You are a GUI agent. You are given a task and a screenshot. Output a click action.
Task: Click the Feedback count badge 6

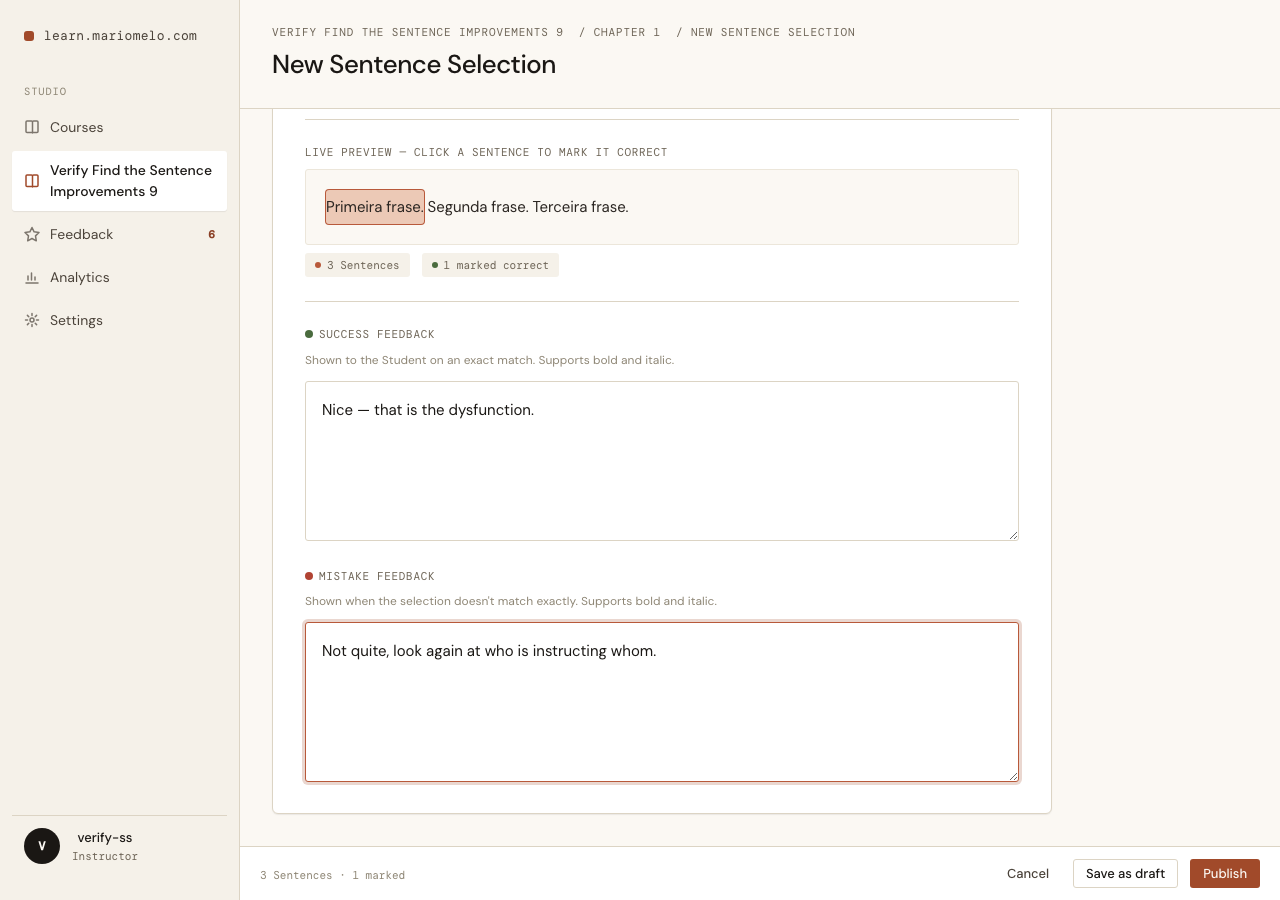[x=211, y=234]
